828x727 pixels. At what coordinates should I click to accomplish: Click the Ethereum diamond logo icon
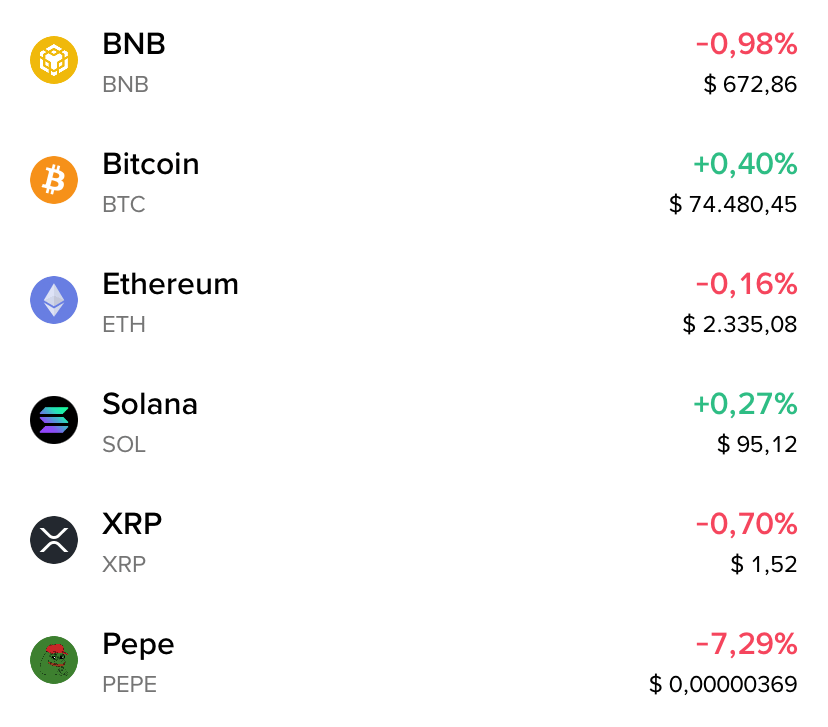click(x=54, y=300)
